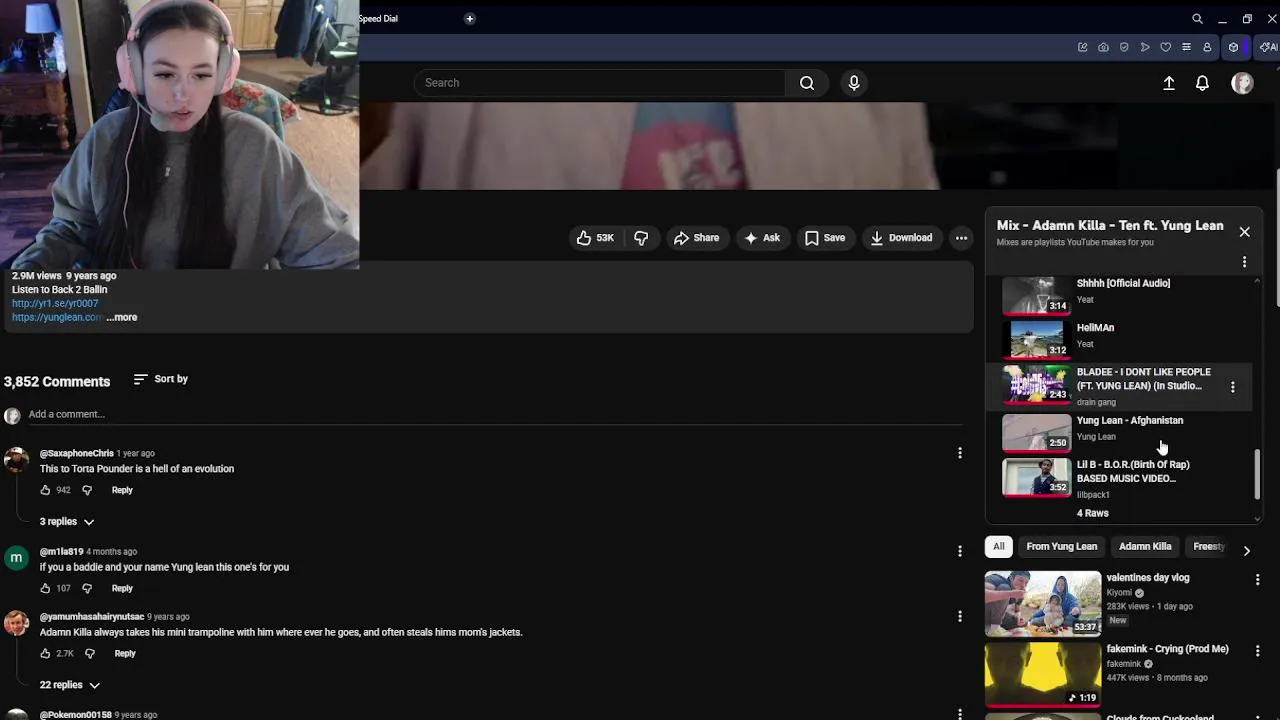The height and width of the screenshot is (720, 1280).
Task: Play Yeat Shhhh Official Audio from playlist
Action: [x=1127, y=294]
